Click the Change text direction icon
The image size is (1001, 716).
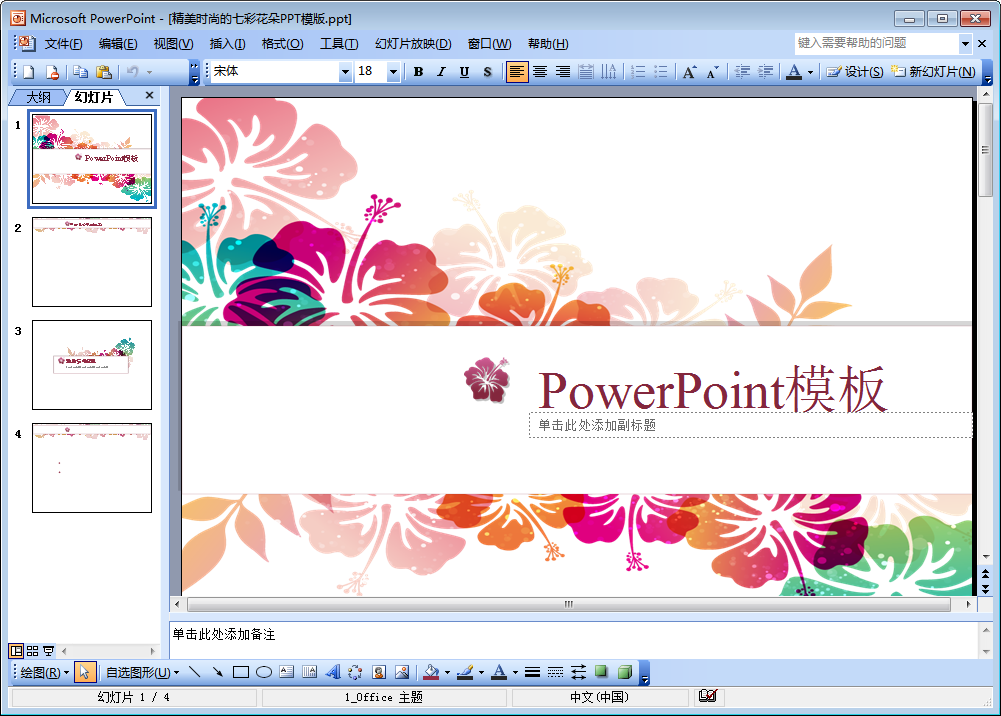(609, 71)
